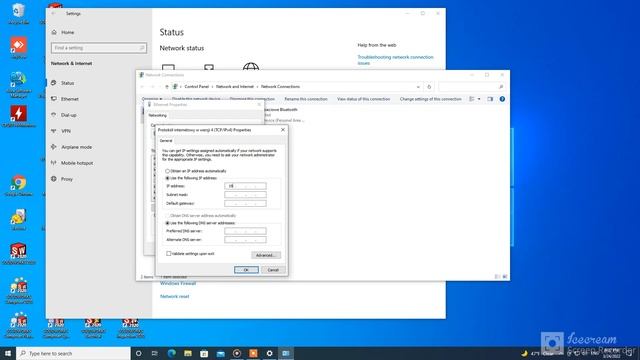Open Microsoft Store from the taskbar
The image size is (640, 360).
click(204, 353)
